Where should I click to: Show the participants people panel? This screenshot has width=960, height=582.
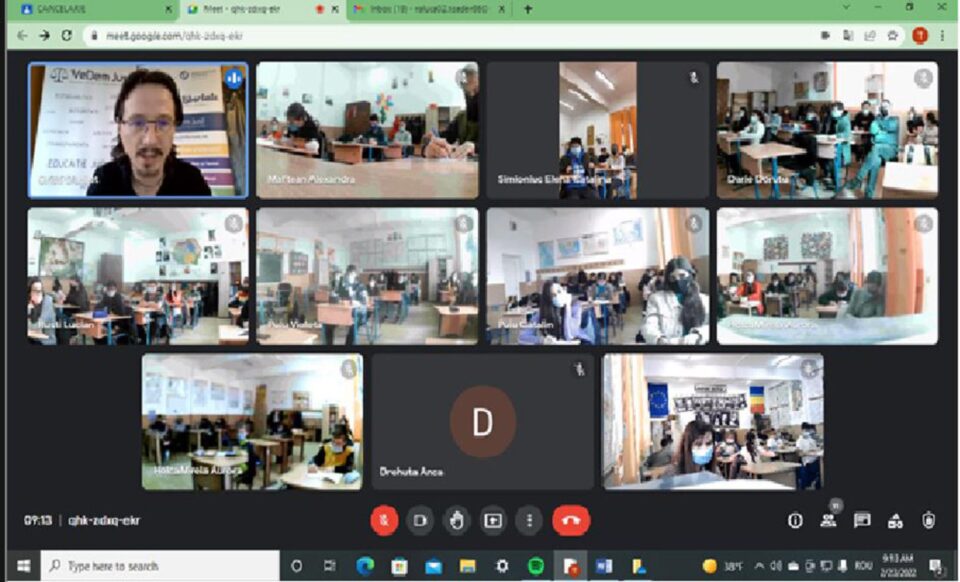point(828,520)
